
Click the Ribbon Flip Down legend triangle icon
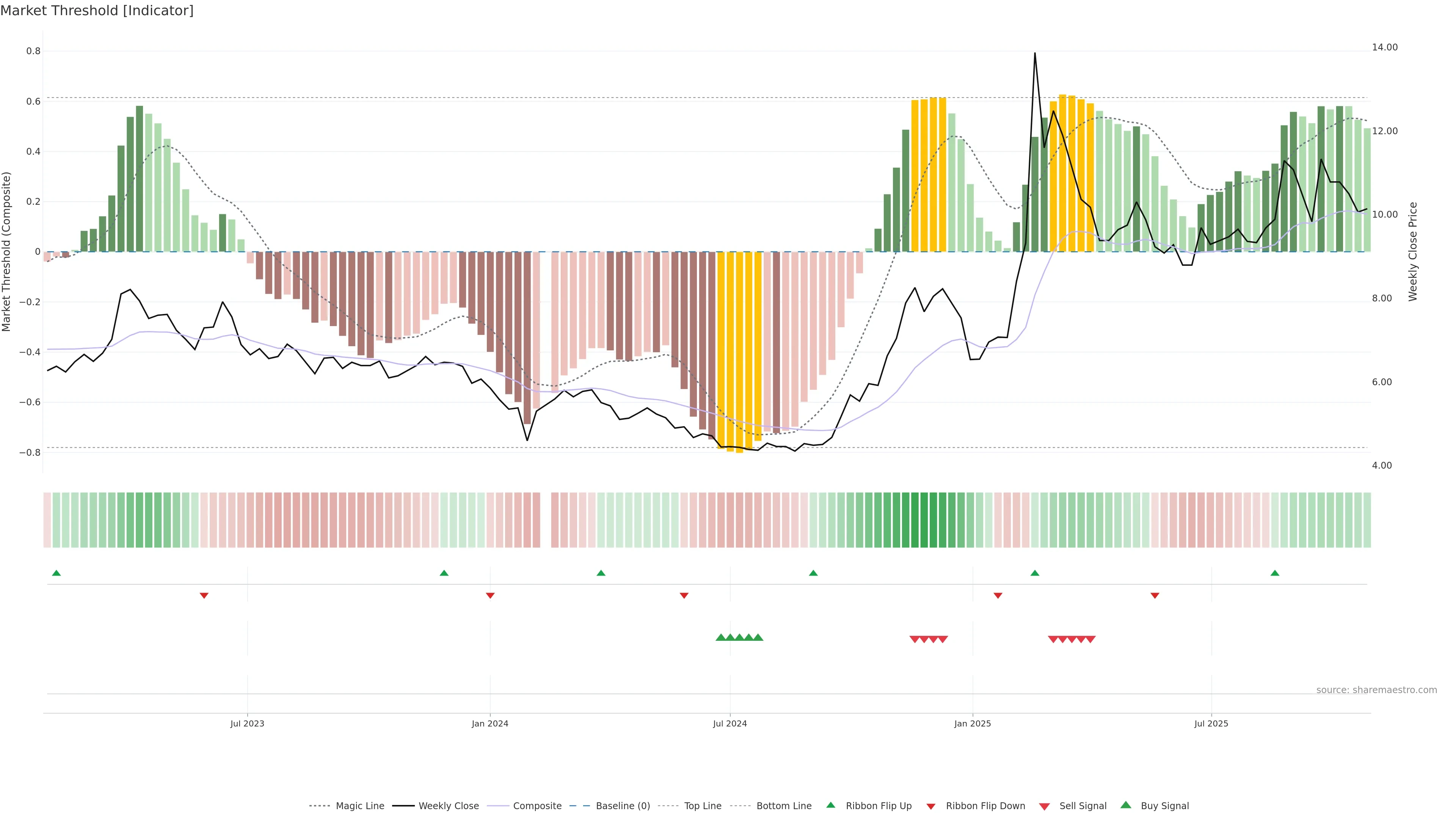pos(931,806)
